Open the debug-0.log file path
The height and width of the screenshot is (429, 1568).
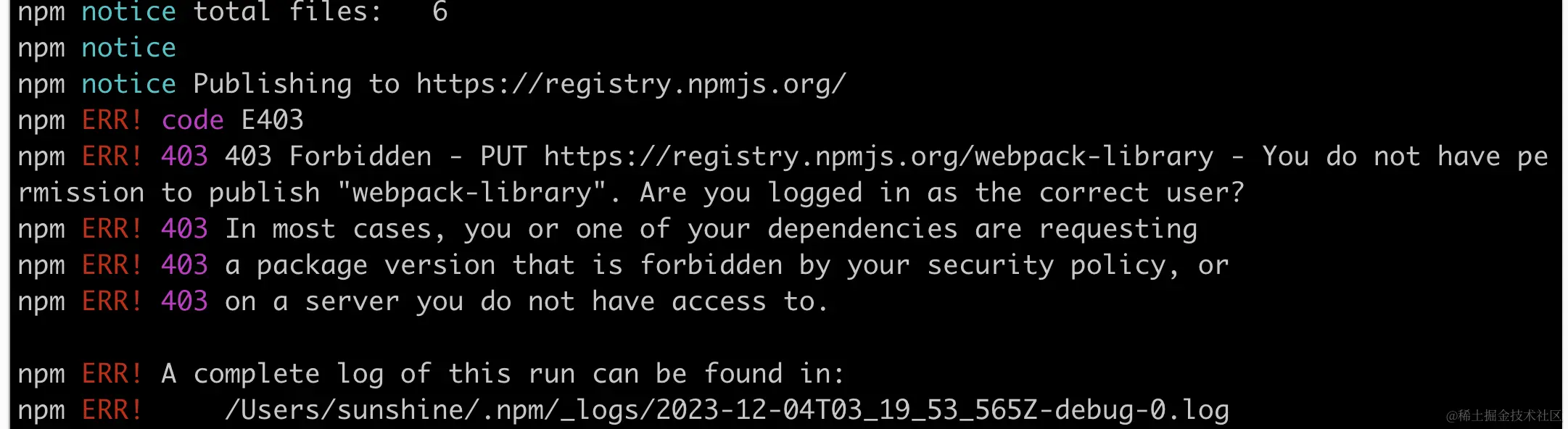[x=726, y=410]
